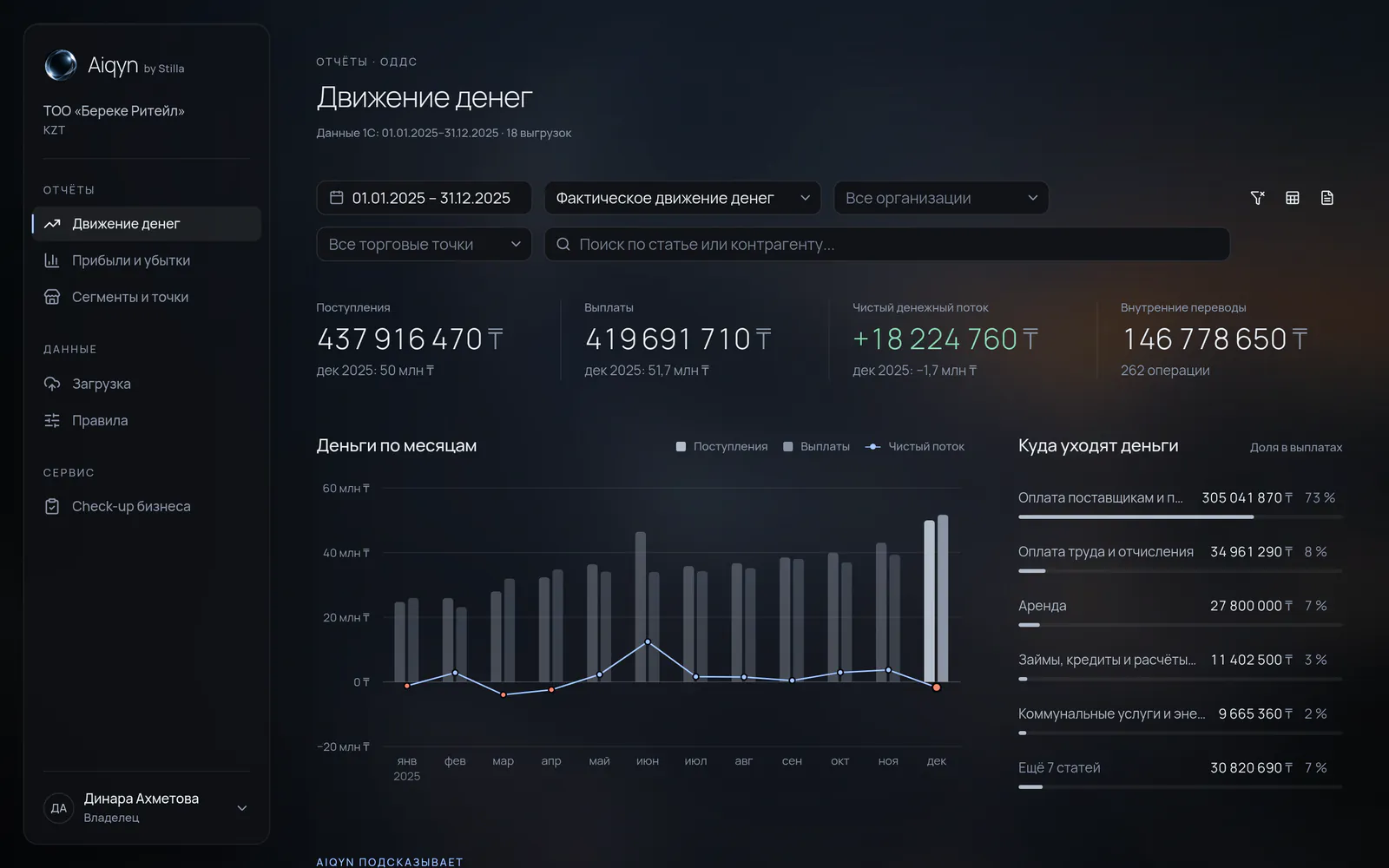1389x868 pixels.
Task: Toggle Выплаты series in chart legend
Action: click(x=816, y=446)
